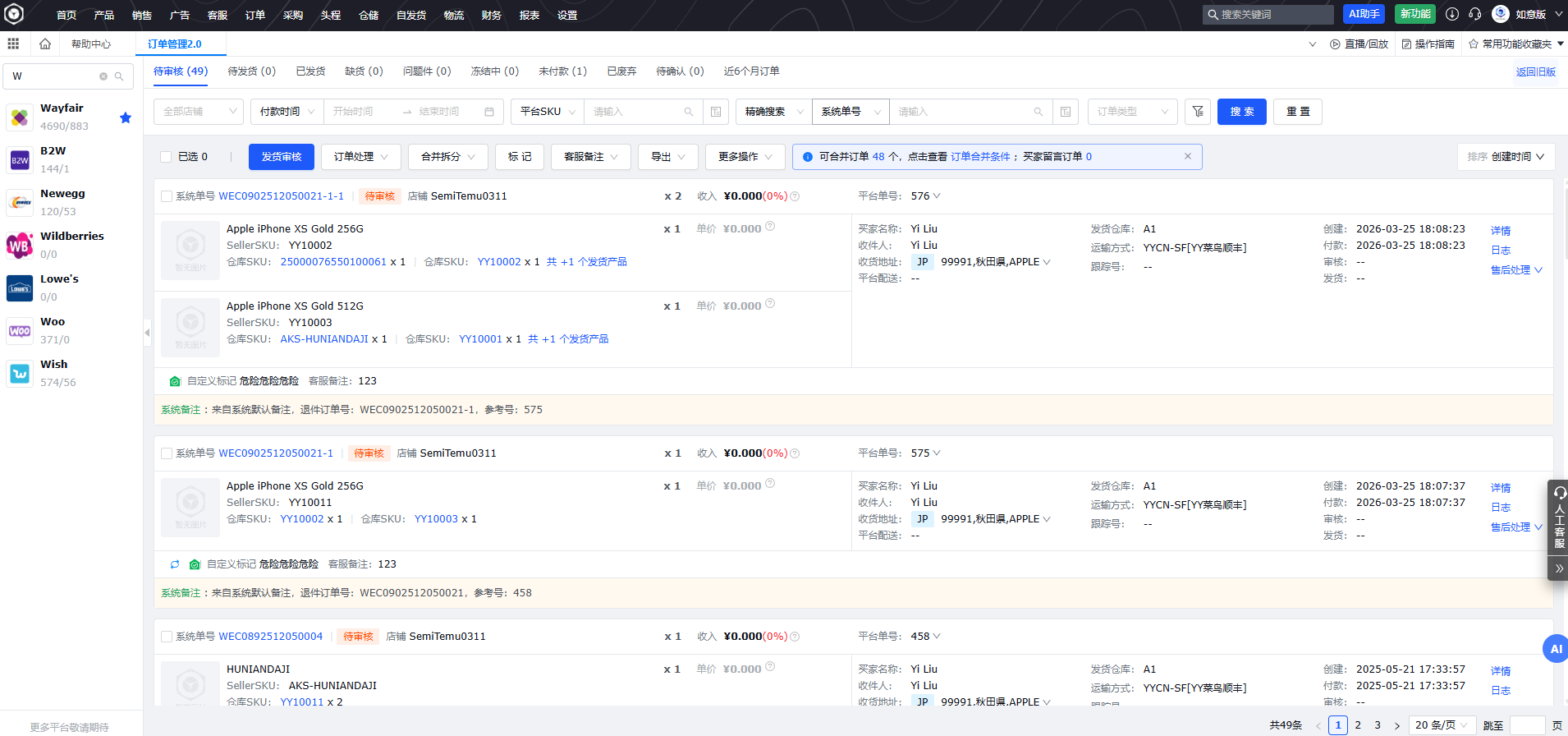
Task: Click the download icon in top bar
Action: [1452, 14]
